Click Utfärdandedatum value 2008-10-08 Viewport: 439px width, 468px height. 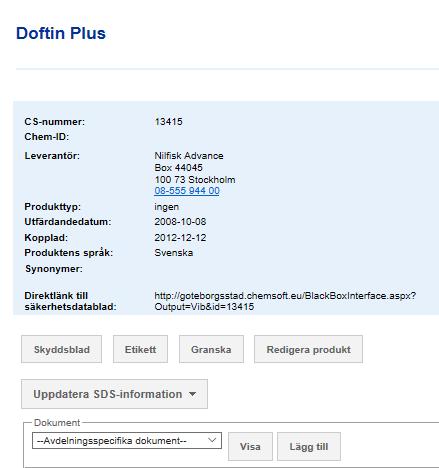(180, 222)
